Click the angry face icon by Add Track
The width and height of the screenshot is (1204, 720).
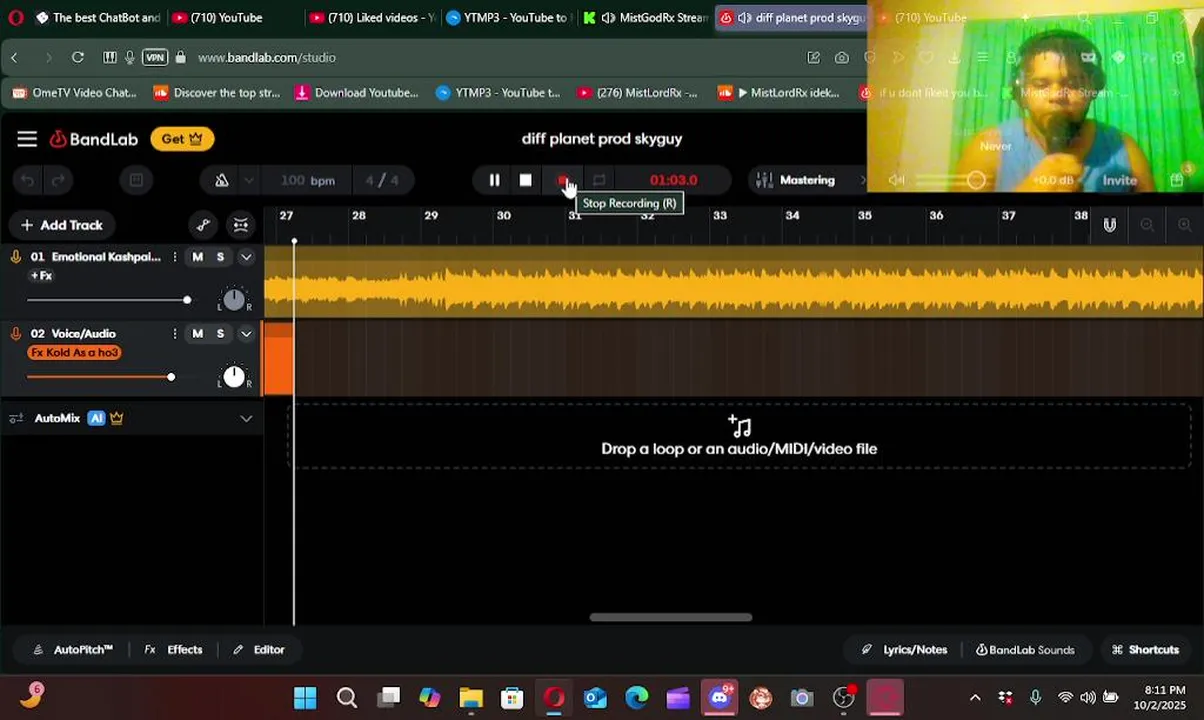pyautogui.click(x=241, y=225)
